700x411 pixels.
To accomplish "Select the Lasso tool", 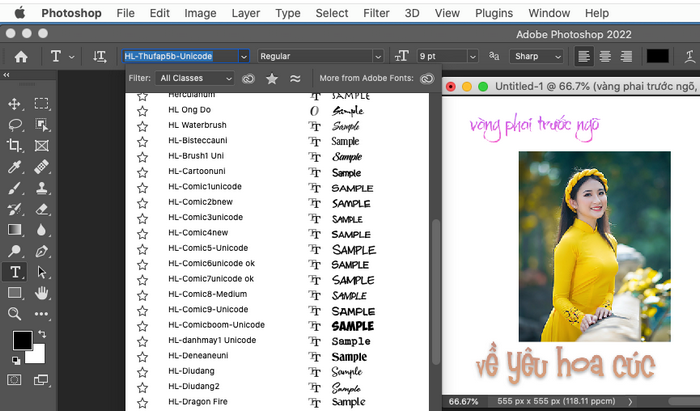I will point(14,125).
